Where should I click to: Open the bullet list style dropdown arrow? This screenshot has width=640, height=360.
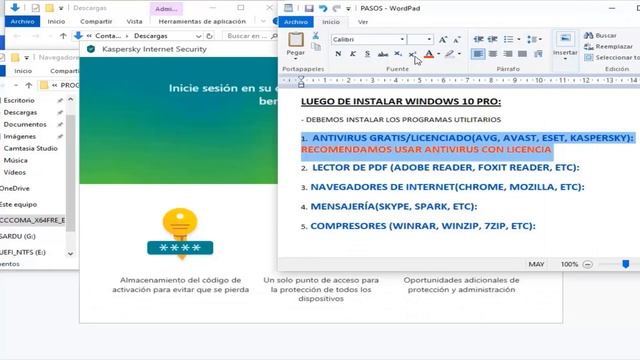[519, 39]
